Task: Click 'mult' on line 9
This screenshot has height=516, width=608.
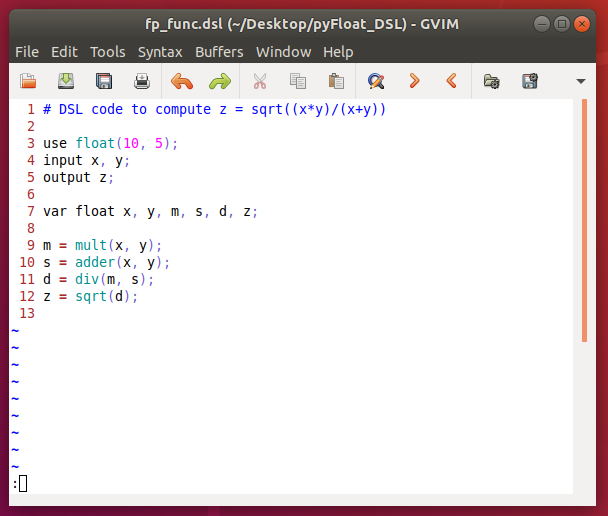Action: (91, 245)
